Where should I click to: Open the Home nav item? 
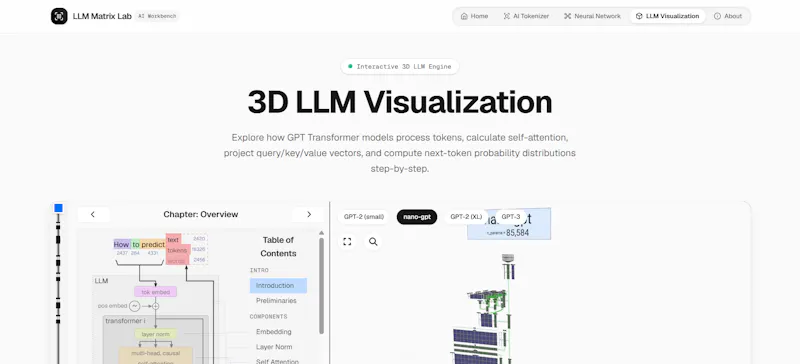click(x=474, y=16)
